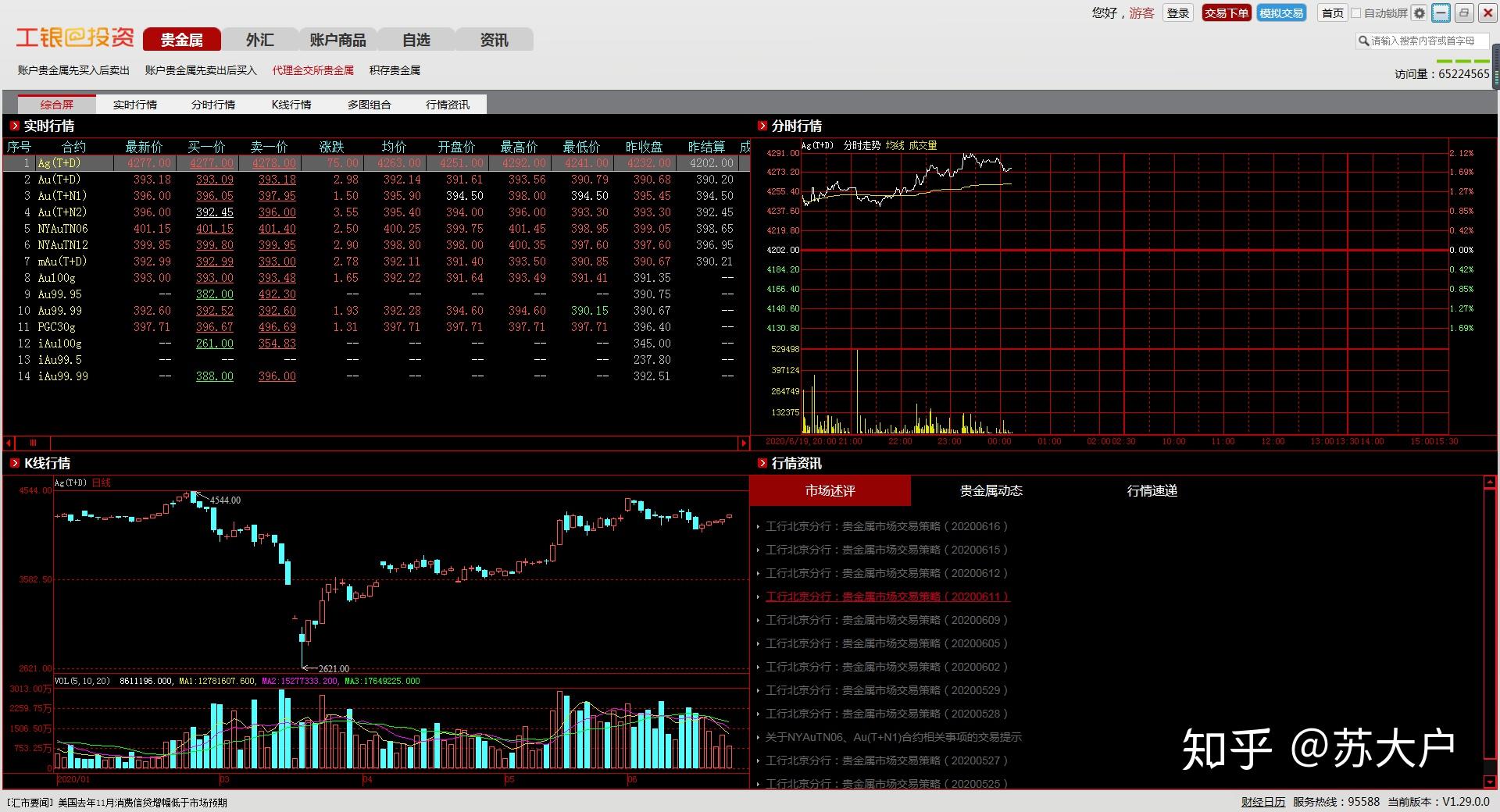The height and width of the screenshot is (812, 1500).
Task: Open the 财经日历 link in status bar
Action: pos(1263,802)
